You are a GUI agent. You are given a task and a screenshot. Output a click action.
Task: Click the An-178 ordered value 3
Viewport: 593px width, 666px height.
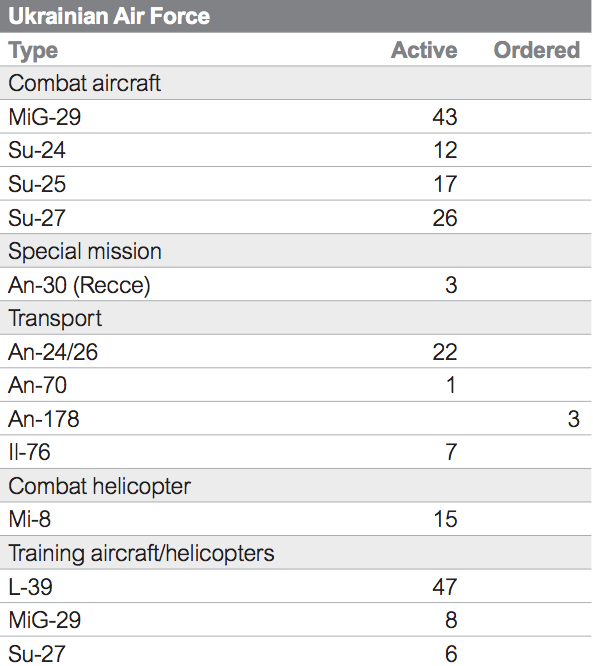tap(573, 419)
